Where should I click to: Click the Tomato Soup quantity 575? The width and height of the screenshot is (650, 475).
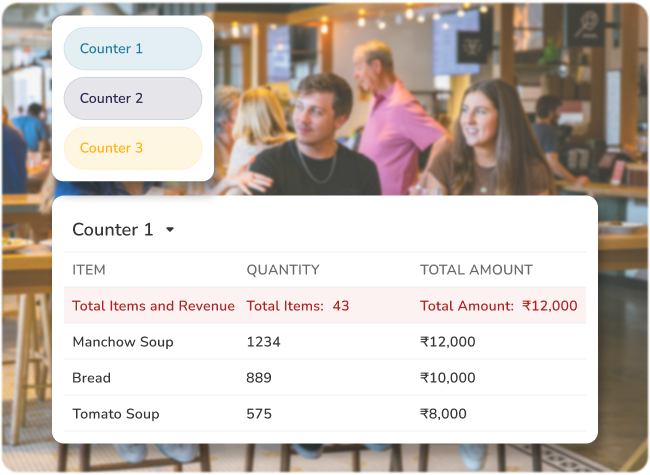click(260, 414)
